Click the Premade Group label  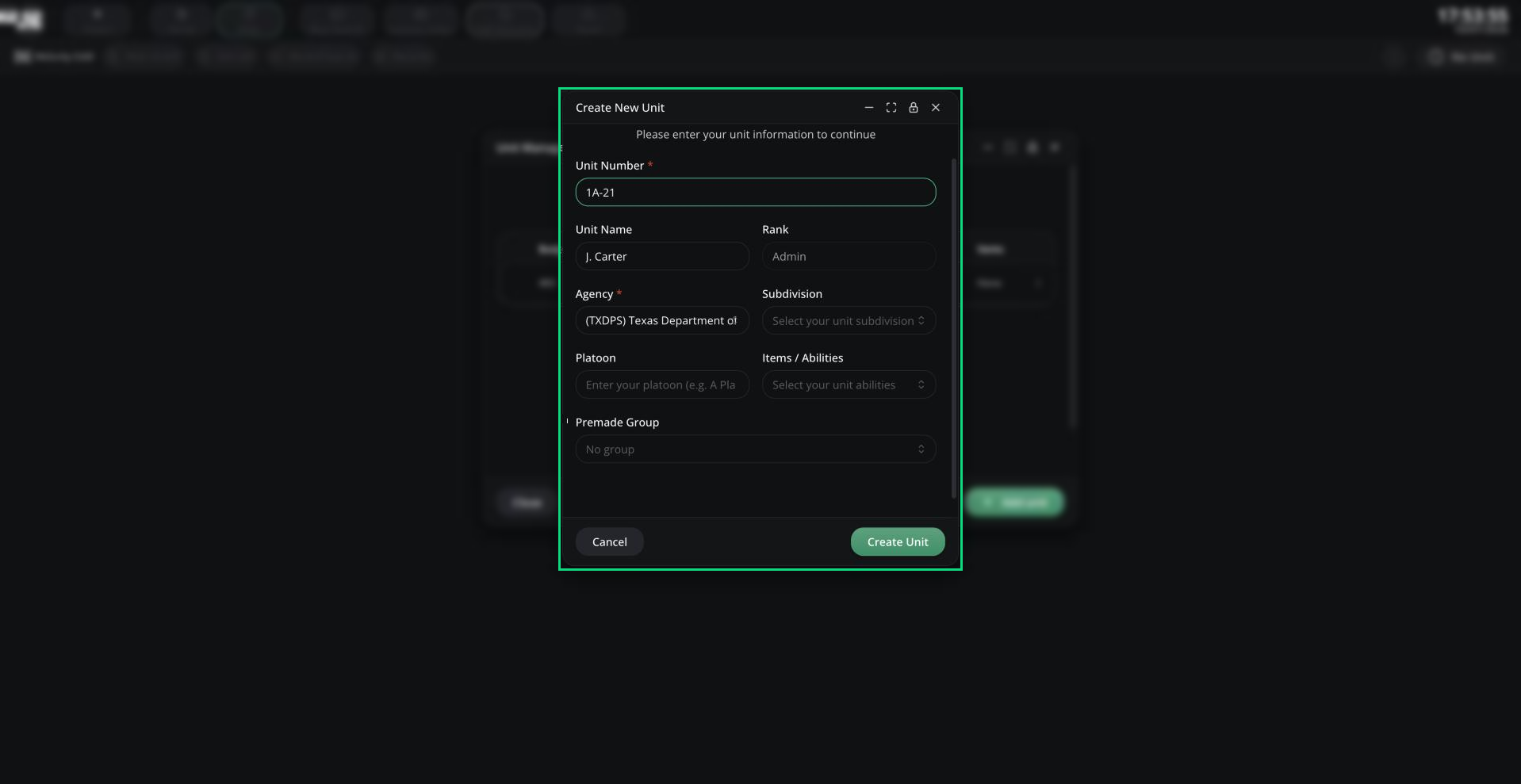point(617,423)
